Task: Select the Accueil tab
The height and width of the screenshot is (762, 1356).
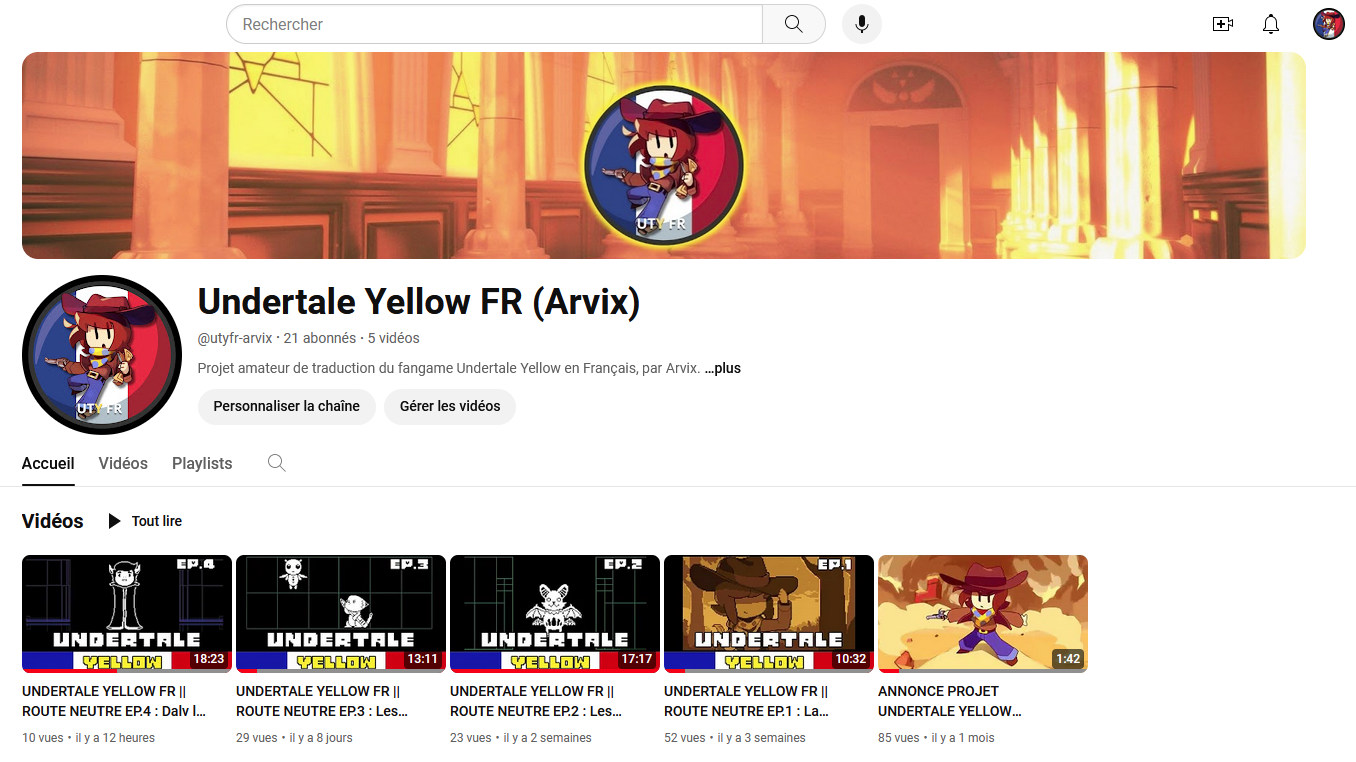Action: click(48, 463)
